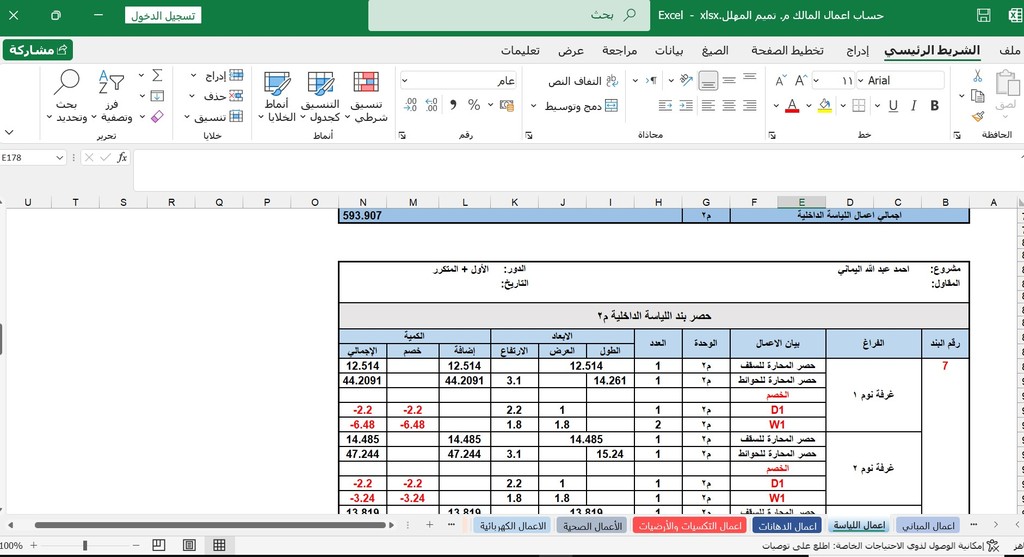Switch to sheet اعمال الدهانات
Viewport: 1024px width, 557px height.
click(787, 526)
